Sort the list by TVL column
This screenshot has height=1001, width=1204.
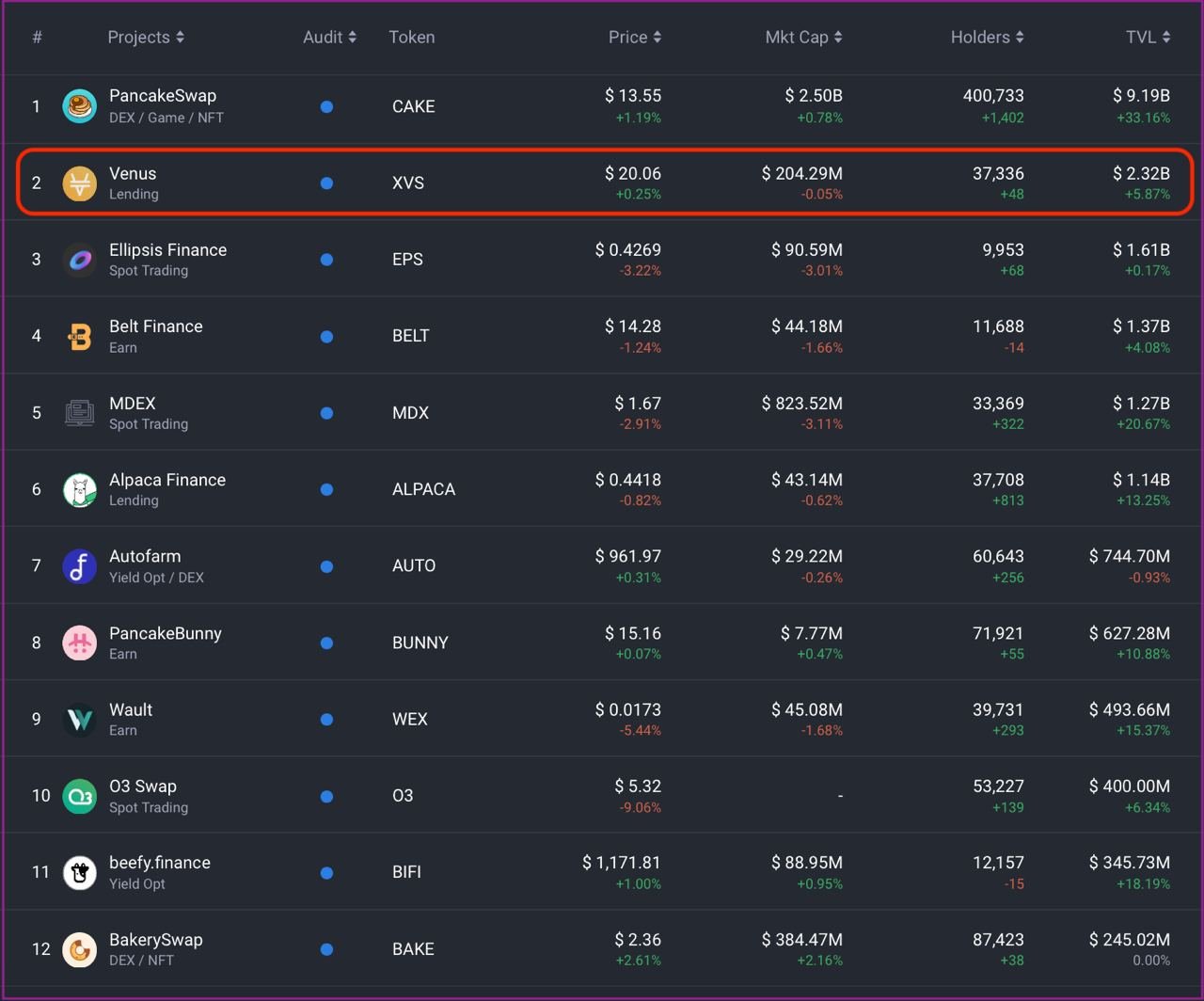[x=1148, y=38]
